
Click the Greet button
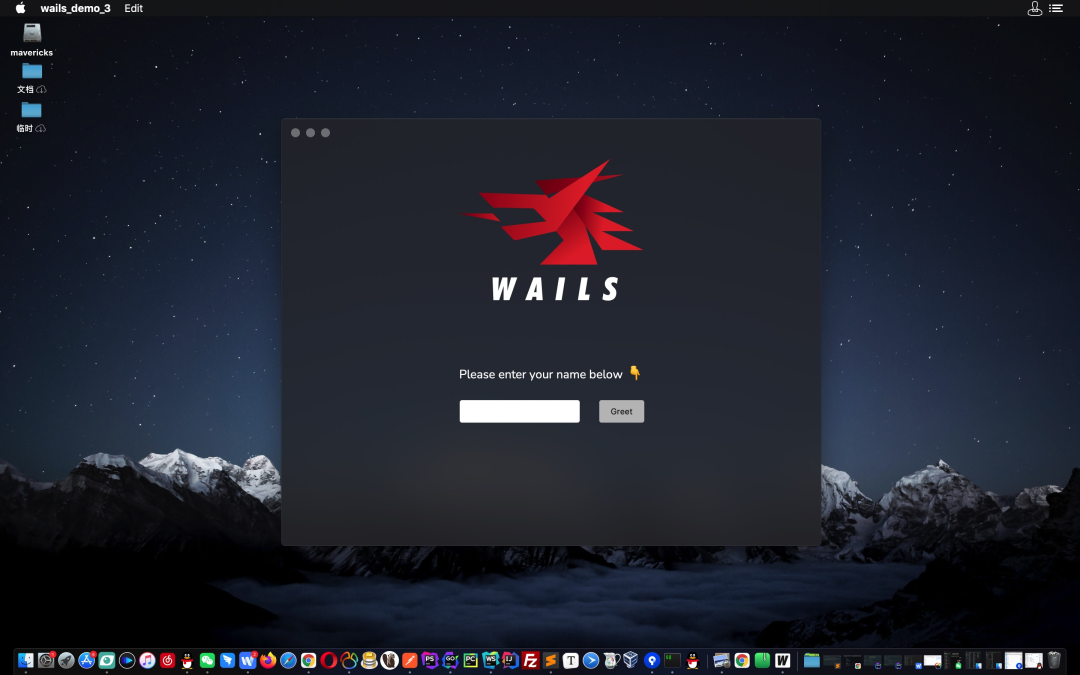pyautogui.click(x=621, y=411)
